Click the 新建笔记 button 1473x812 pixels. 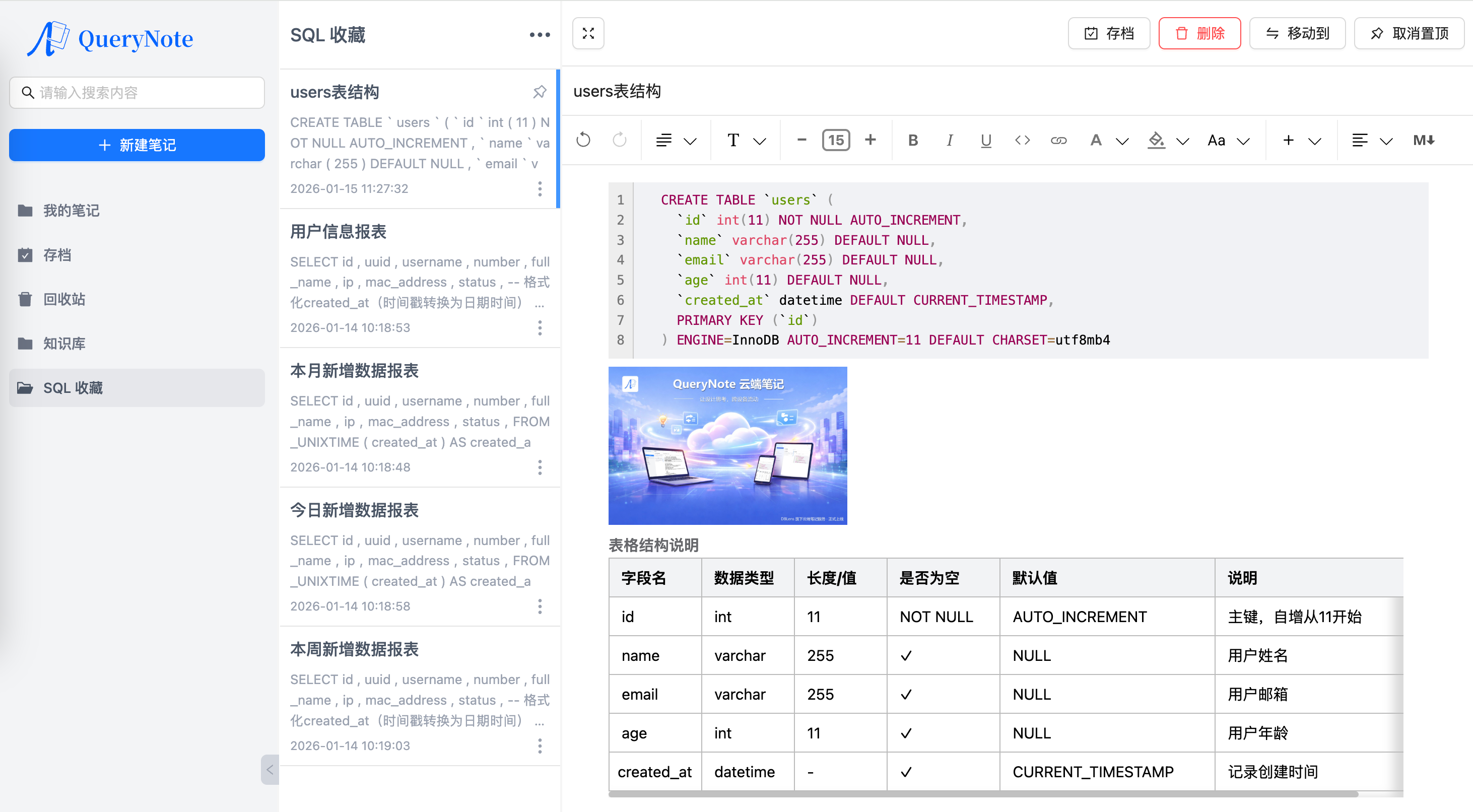137,145
